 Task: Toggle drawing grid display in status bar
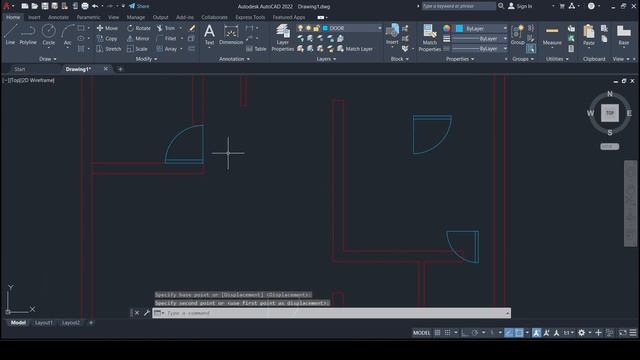pos(437,333)
